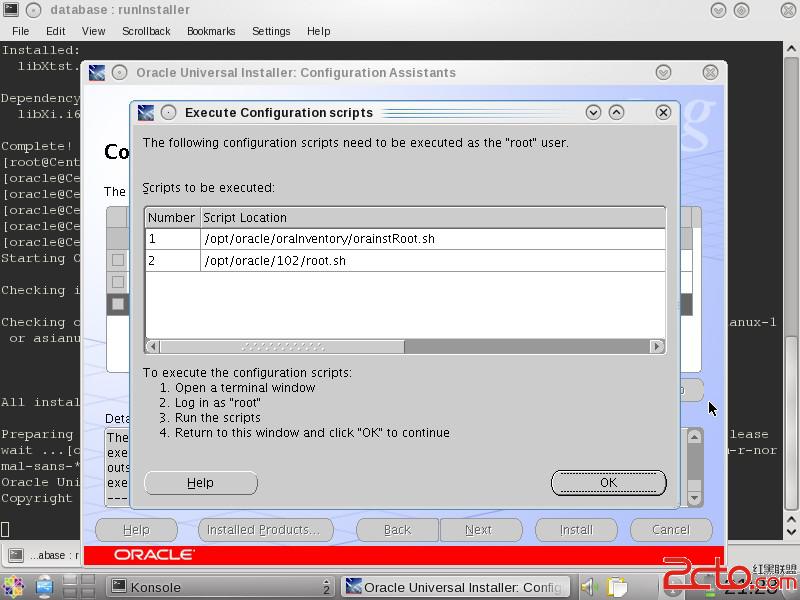Click left arrow of script table scrollbar
800x600 pixels.
pos(152,346)
